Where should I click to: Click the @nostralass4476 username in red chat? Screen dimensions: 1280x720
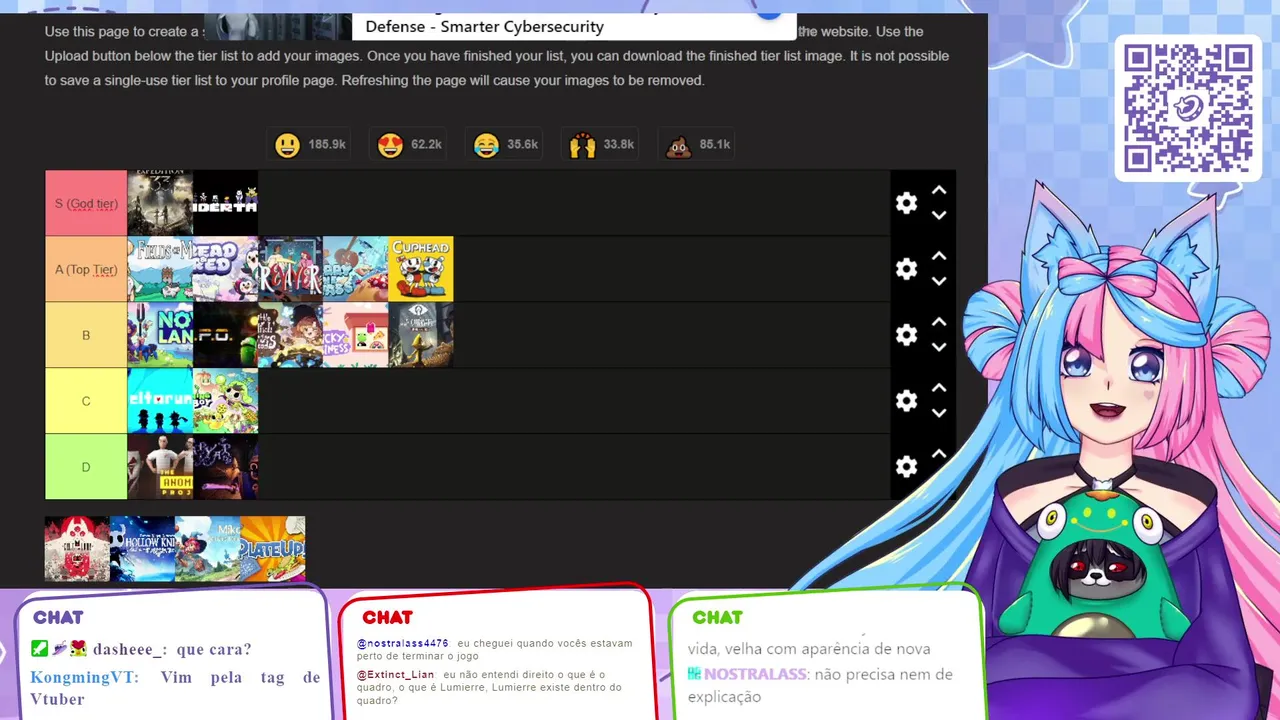pos(403,643)
